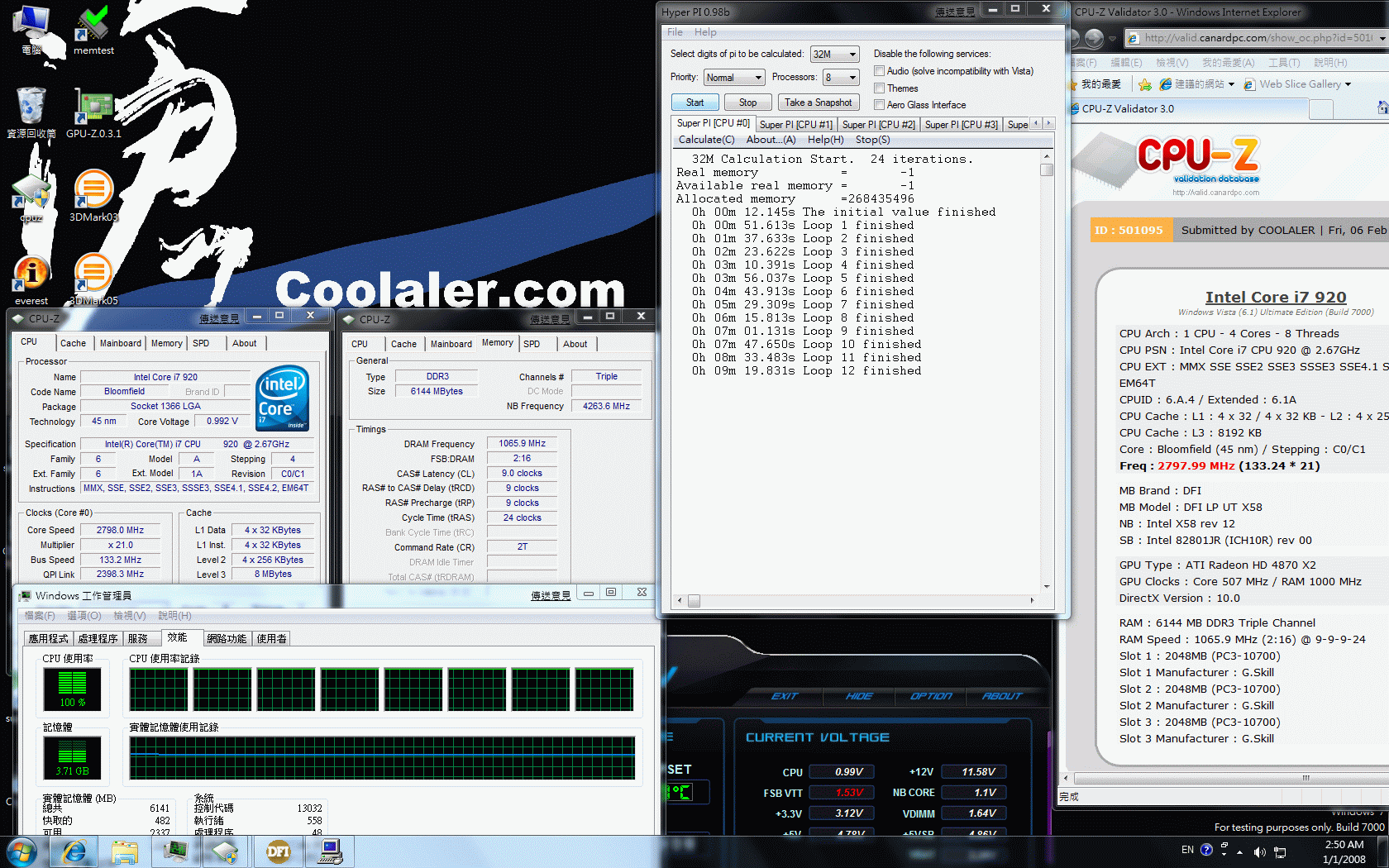Click the Intel Core i7 logo in CPU-Z
1389x868 pixels.
pyautogui.click(x=283, y=398)
